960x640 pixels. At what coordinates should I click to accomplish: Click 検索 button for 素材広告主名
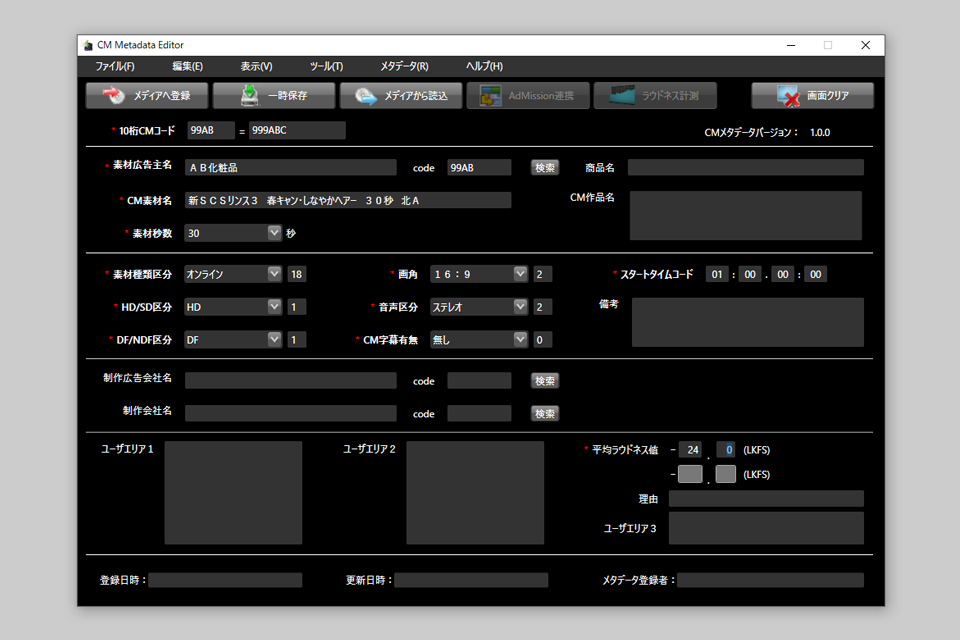tap(544, 168)
